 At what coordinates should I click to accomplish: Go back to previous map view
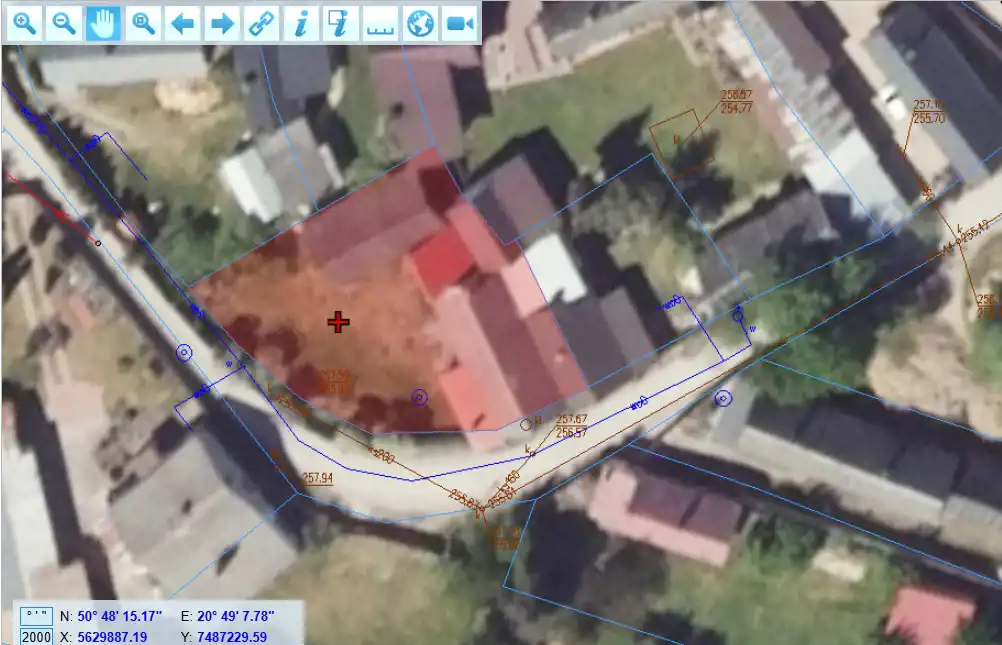pyautogui.click(x=182, y=24)
